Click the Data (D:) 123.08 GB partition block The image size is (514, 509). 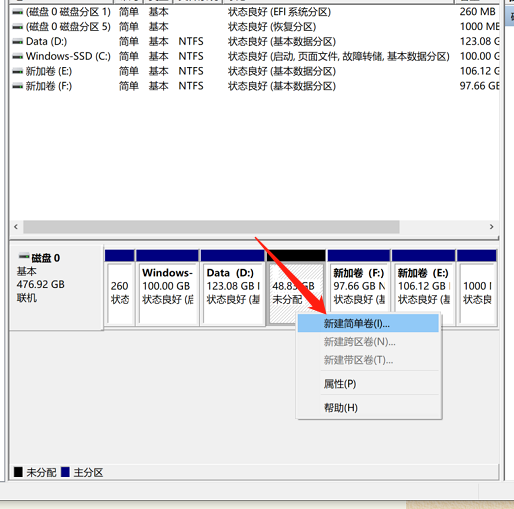pos(233,288)
